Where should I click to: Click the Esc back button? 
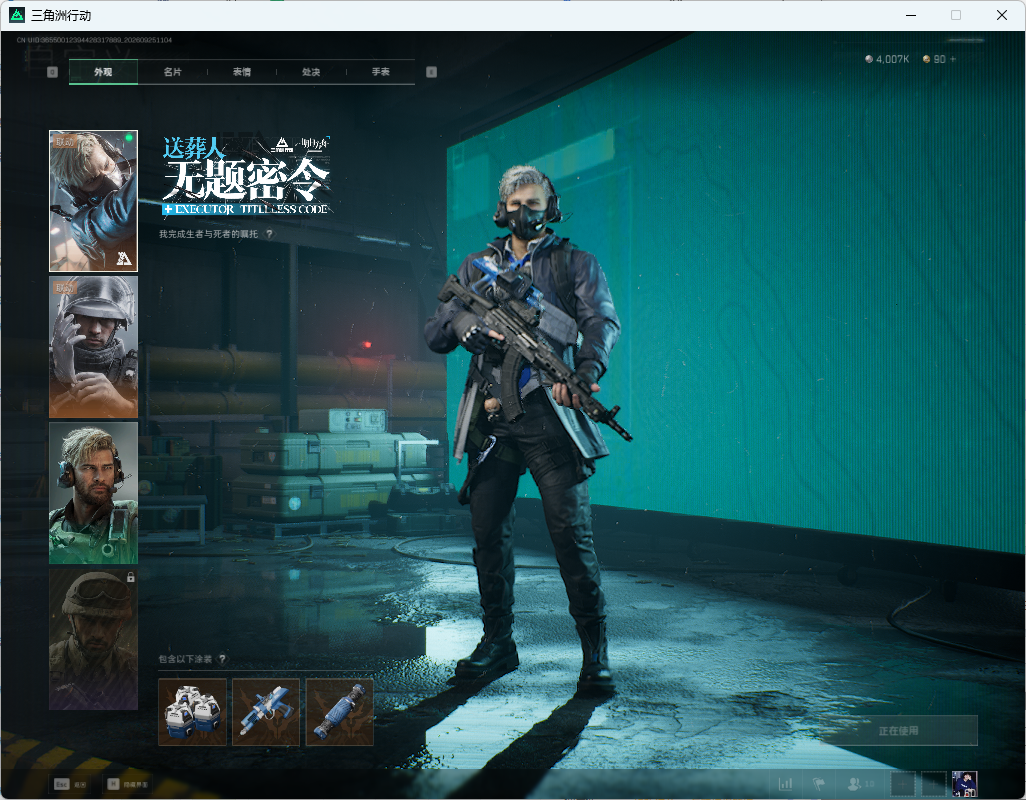click(70, 784)
